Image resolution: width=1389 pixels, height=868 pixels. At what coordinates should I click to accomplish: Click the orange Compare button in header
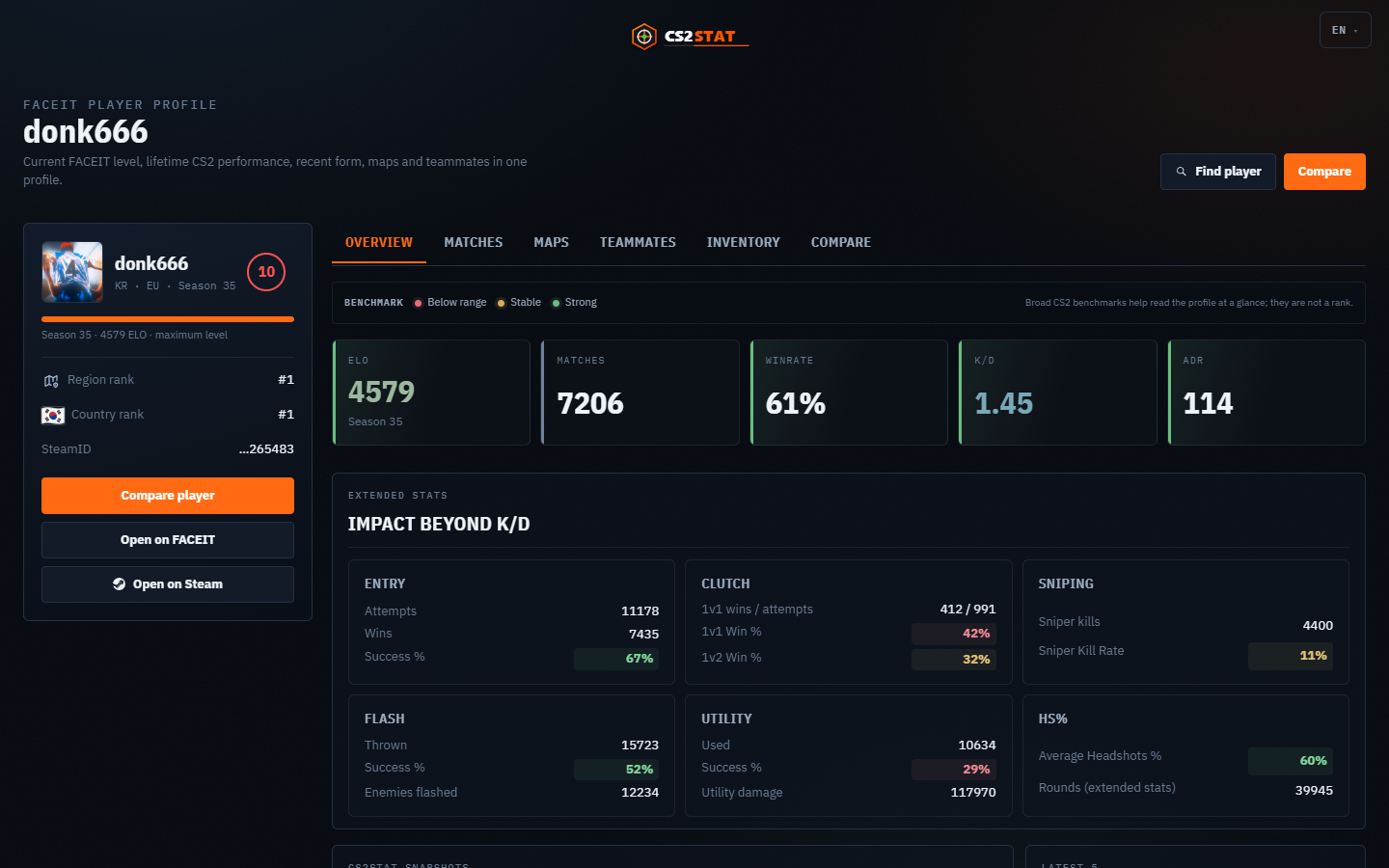click(1324, 172)
